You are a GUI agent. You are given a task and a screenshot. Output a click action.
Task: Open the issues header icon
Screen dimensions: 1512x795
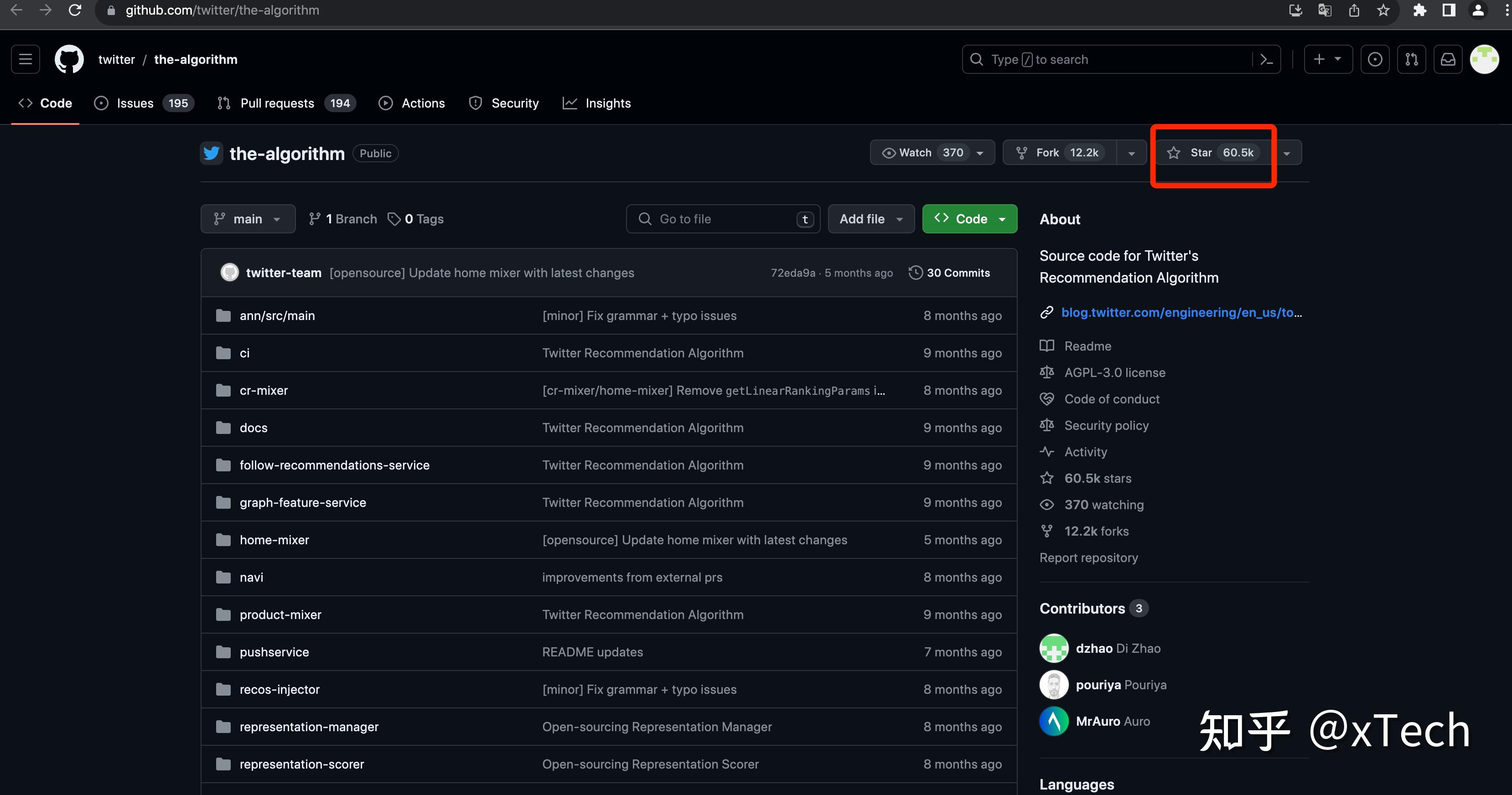click(1375, 59)
